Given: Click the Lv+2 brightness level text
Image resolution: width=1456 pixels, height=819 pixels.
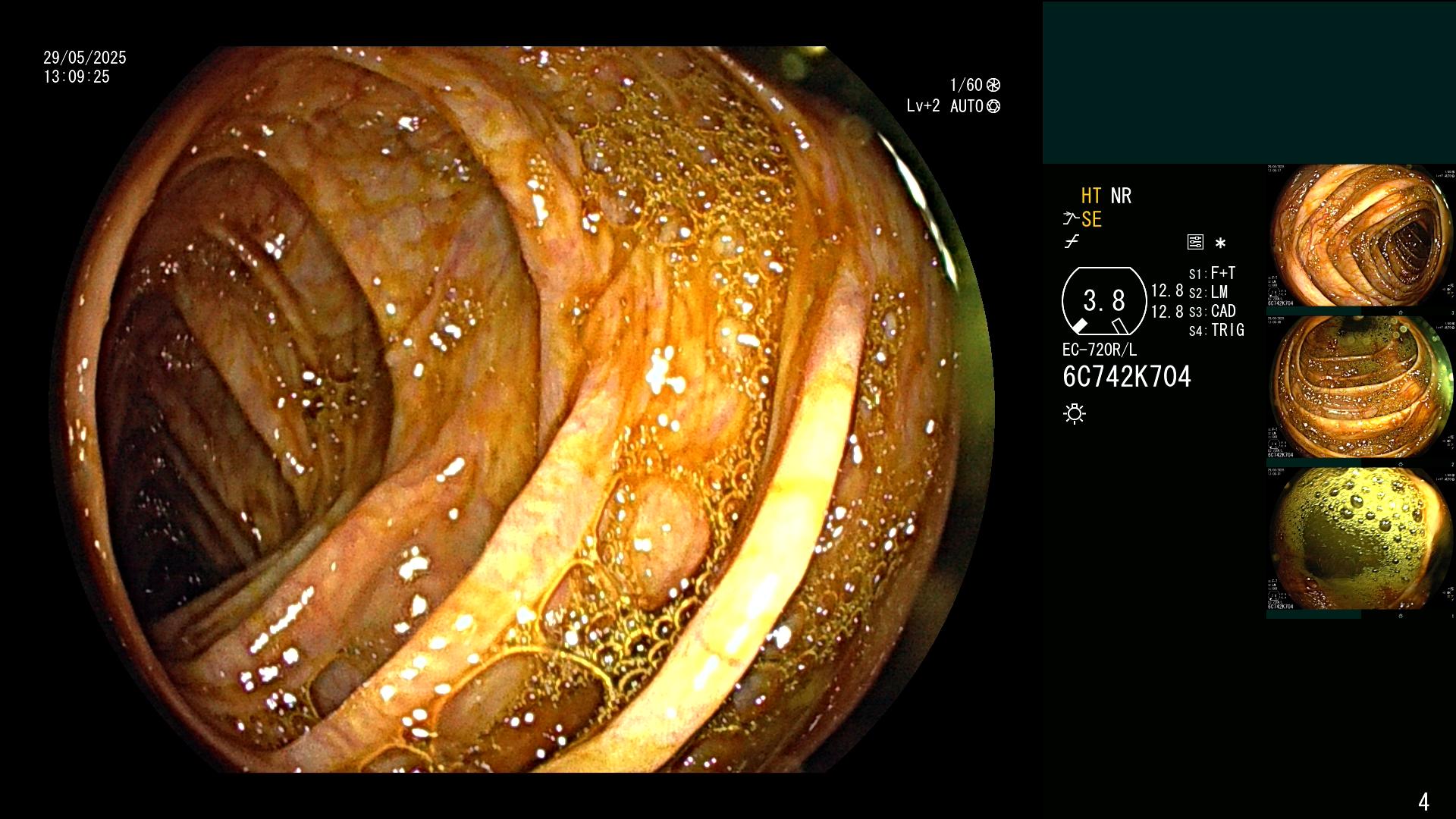Looking at the screenshot, I should [x=923, y=106].
